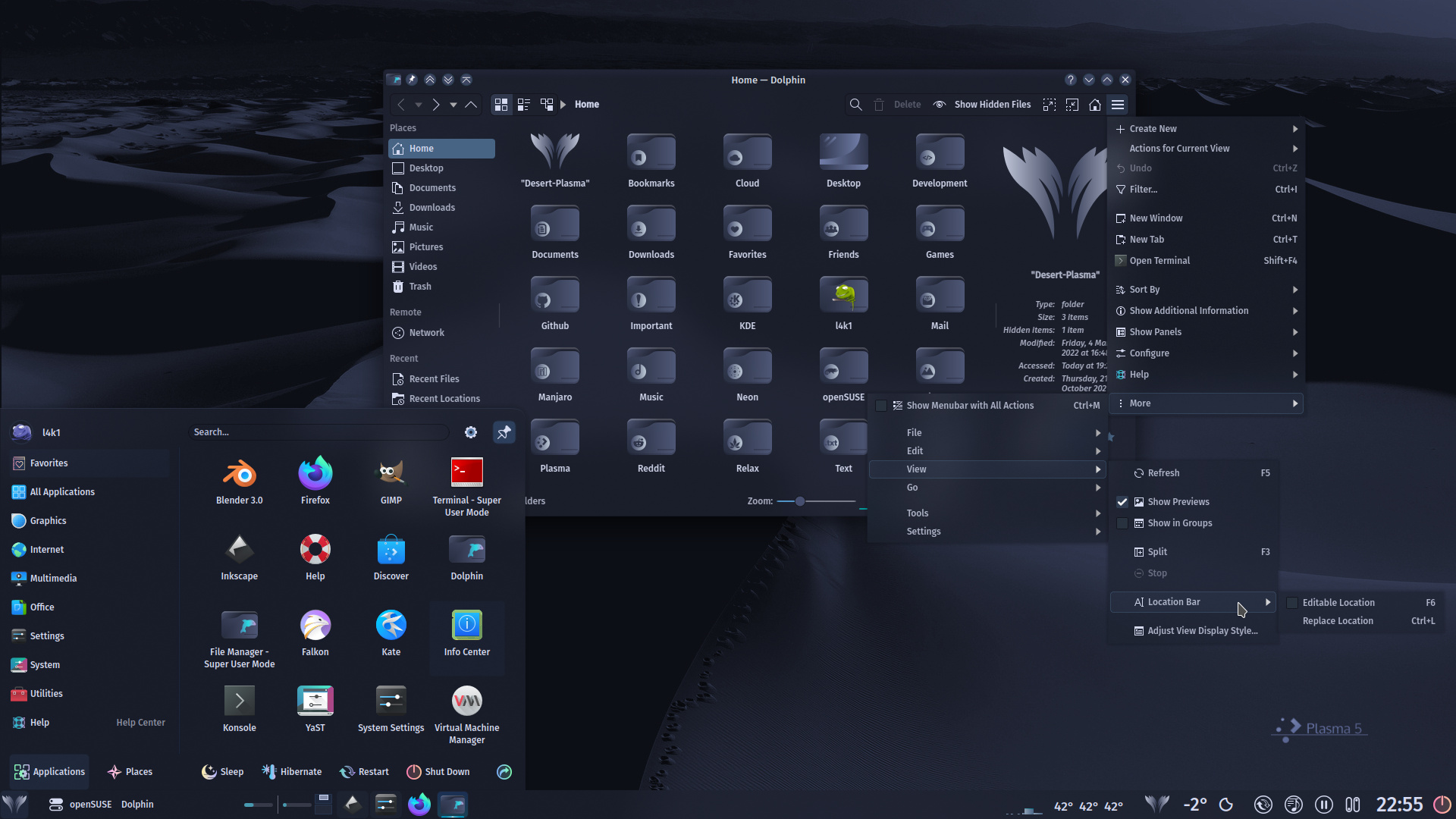The width and height of the screenshot is (1456, 819).
Task: Click the Restart button
Action: click(365, 772)
